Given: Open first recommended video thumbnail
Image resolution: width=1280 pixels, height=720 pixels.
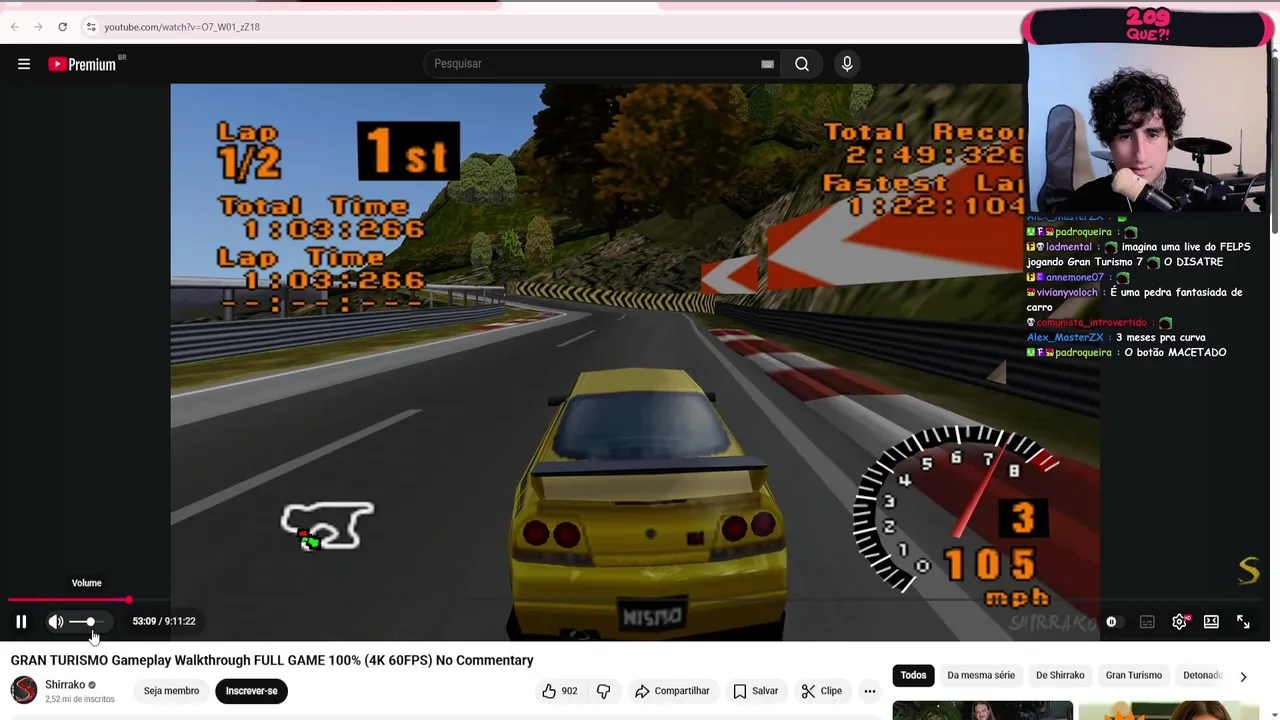Looking at the screenshot, I should coord(982,710).
